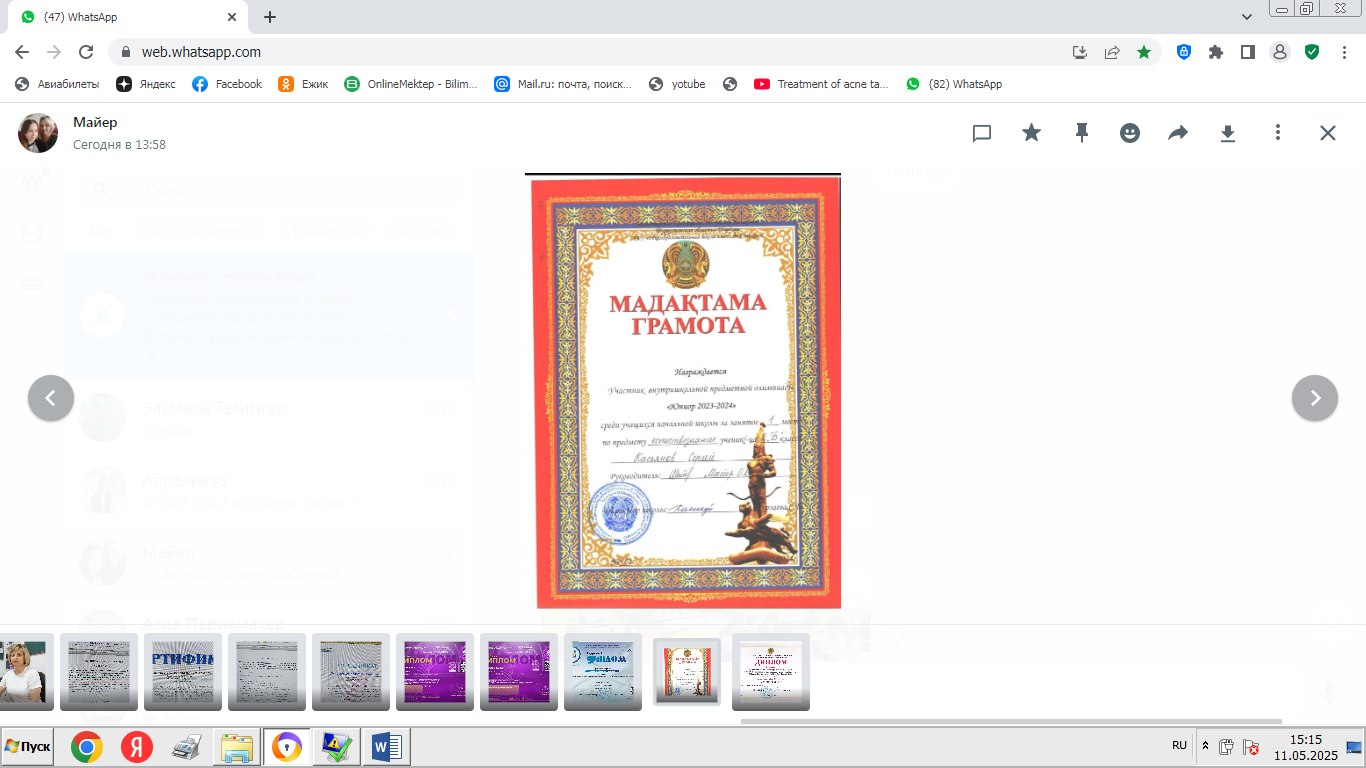Switch the RU input language indicator
Image resolution: width=1366 pixels, height=768 pixels.
click(x=1180, y=746)
